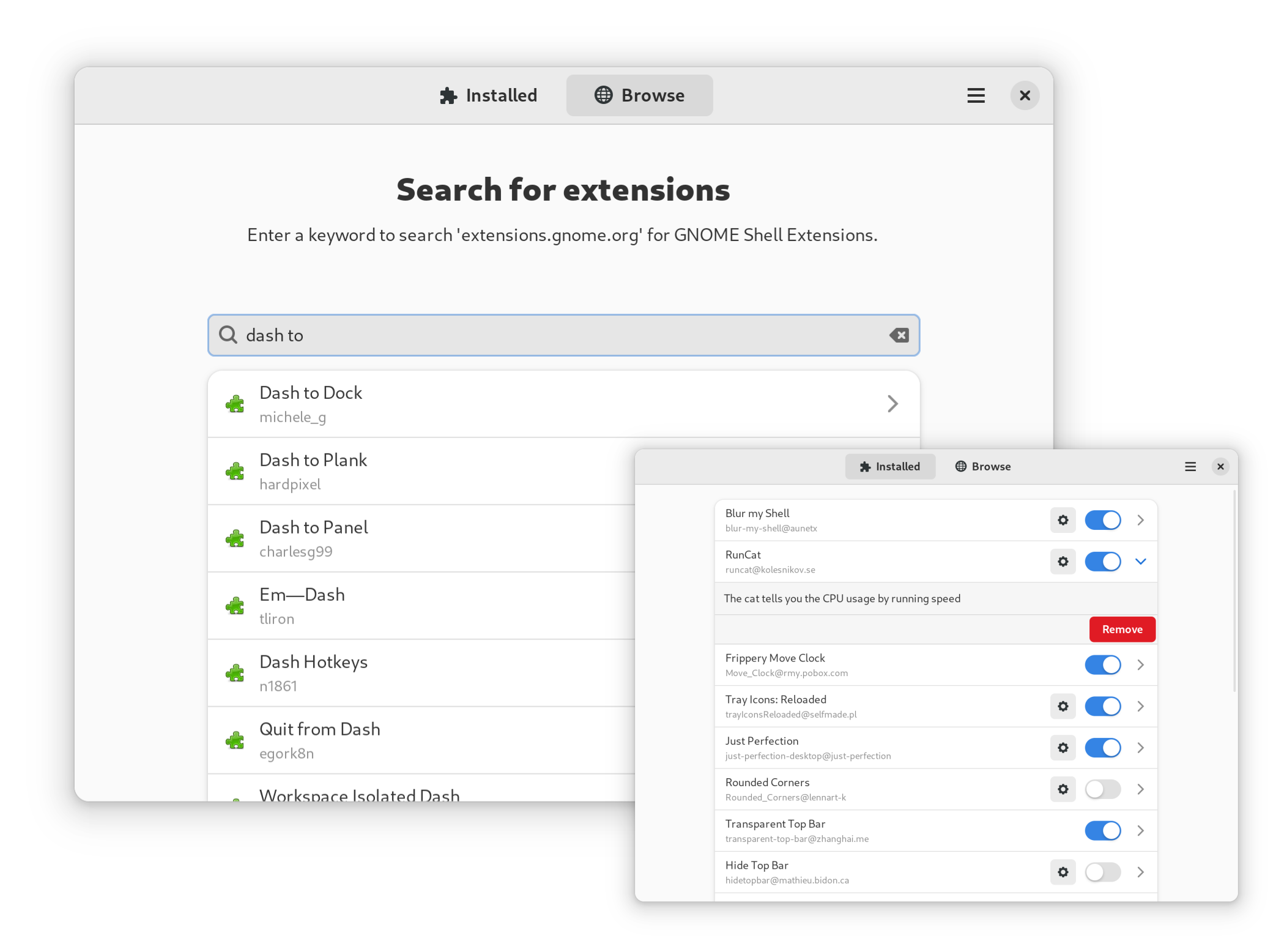Image resolution: width=1284 pixels, height=952 pixels.
Task: Switch to Browse tab in small window
Action: [x=983, y=467]
